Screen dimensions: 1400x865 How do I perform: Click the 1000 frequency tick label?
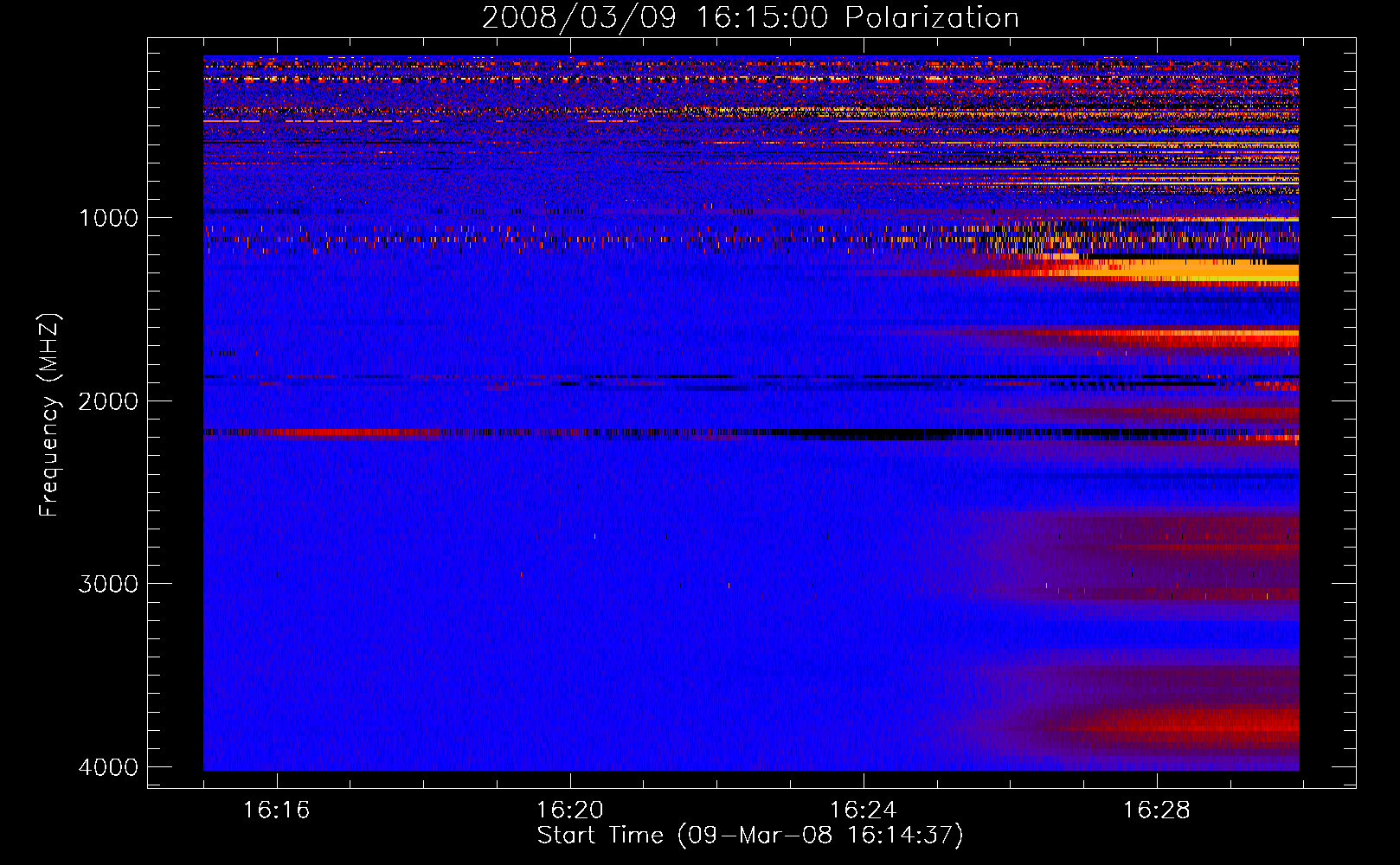(108, 218)
